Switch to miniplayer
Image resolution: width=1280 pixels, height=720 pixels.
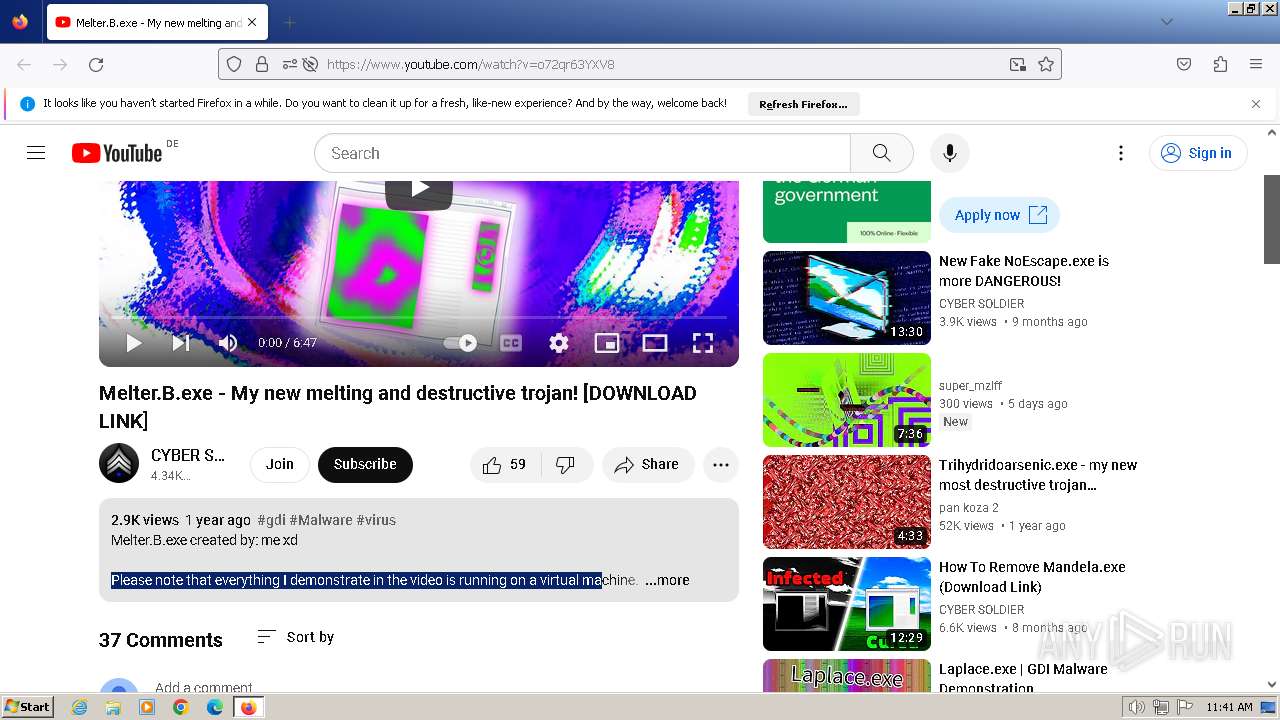(x=607, y=343)
